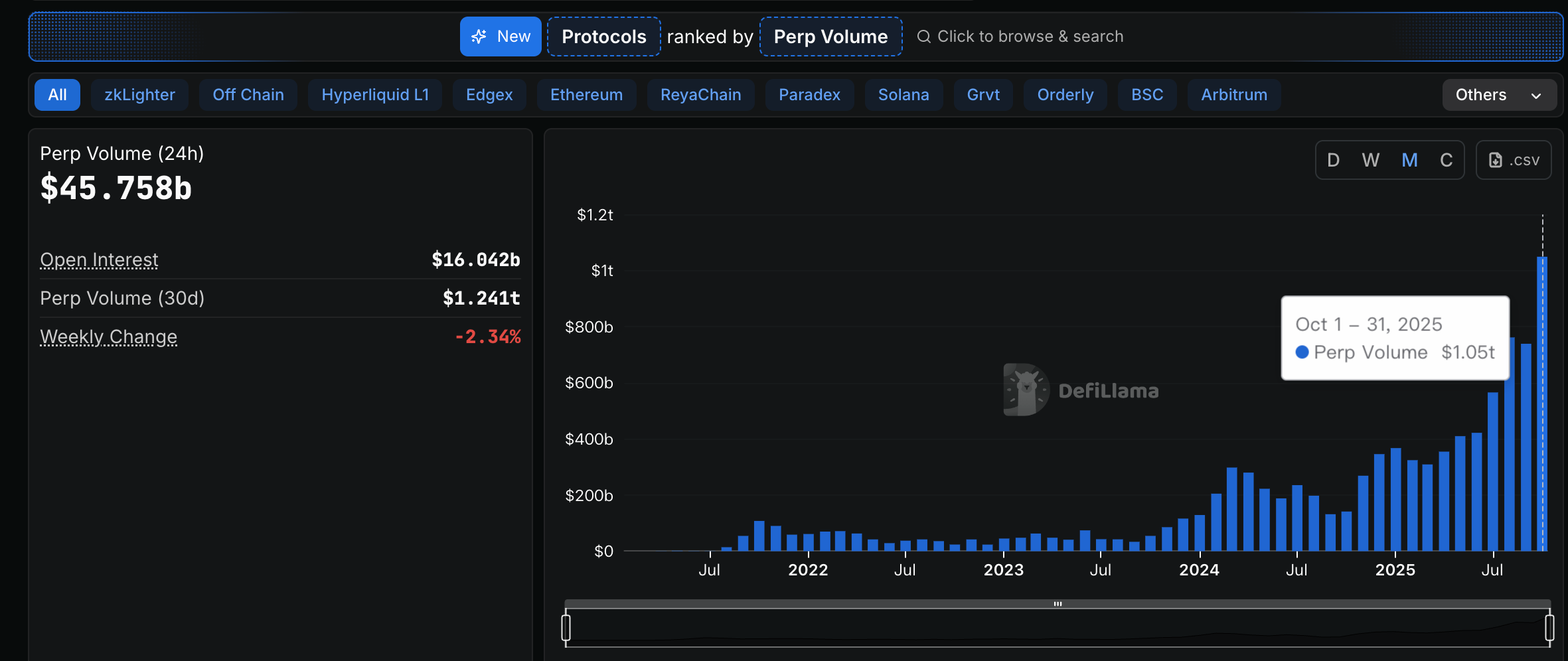1568x661 pixels.
Task: Download chart data as .csv
Action: click(1514, 160)
